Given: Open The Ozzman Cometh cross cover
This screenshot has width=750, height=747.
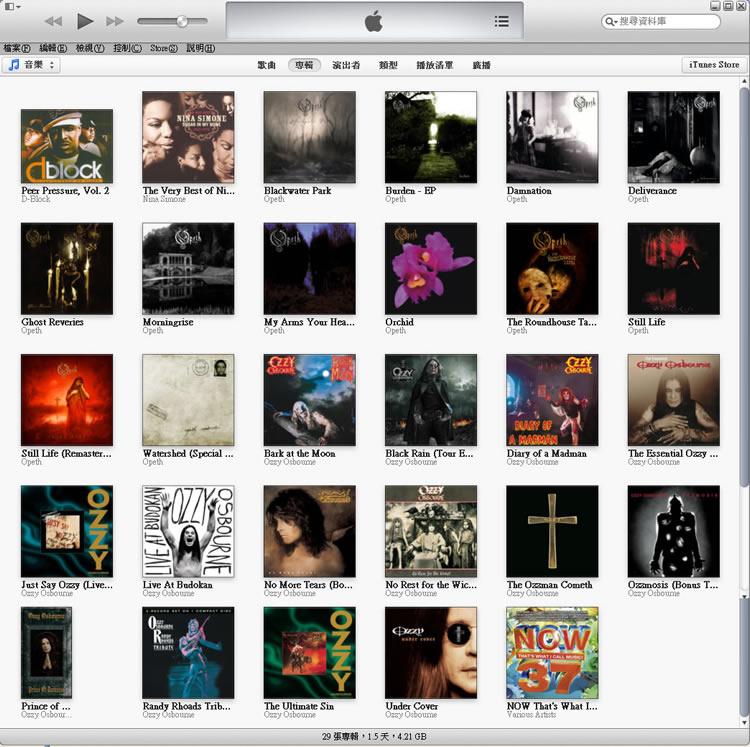Looking at the screenshot, I should 552,531.
